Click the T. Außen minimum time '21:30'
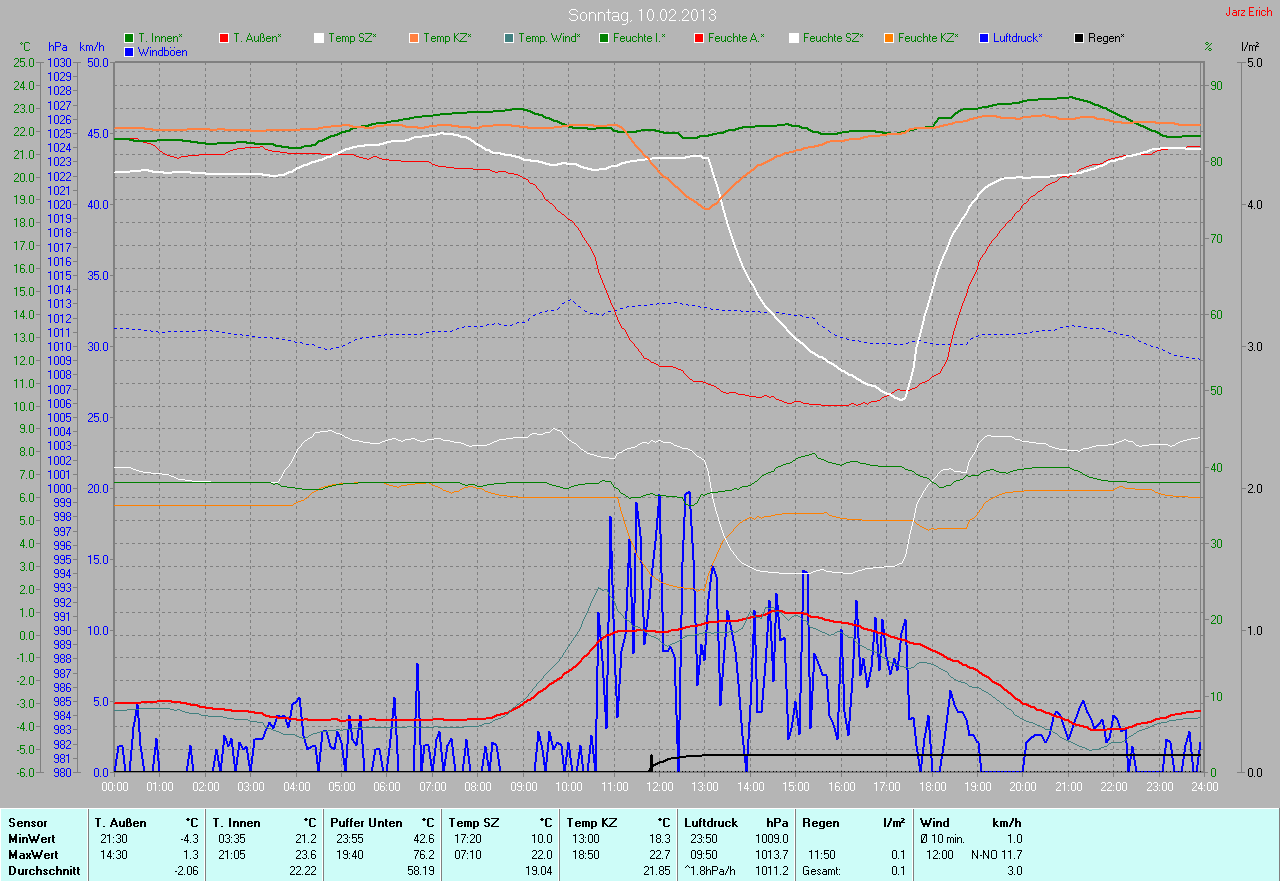 112,838
